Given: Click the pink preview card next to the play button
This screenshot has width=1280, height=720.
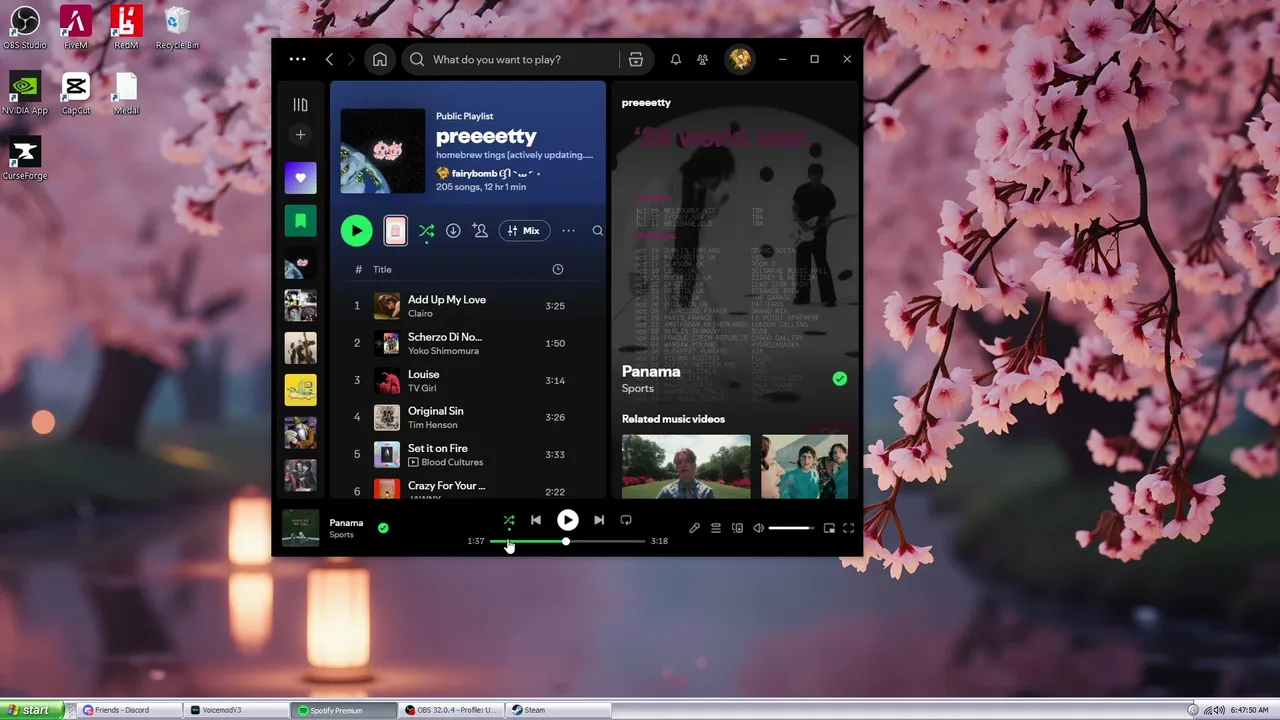Looking at the screenshot, I should (x=395, y=231).
